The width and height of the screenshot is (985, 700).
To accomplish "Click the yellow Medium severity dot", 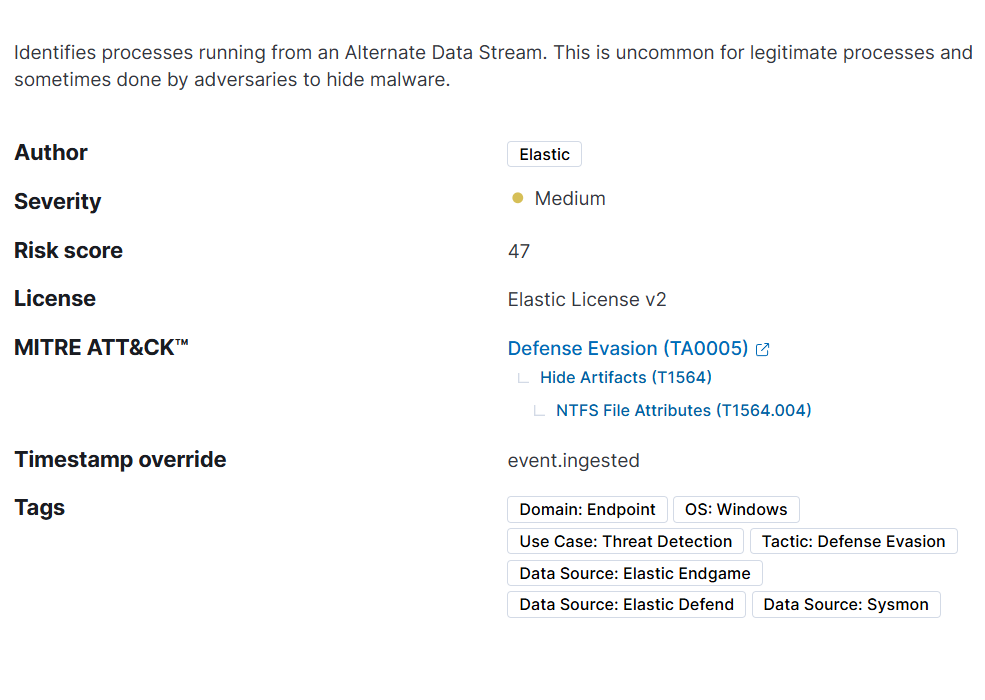I will (x=518, y=199).
